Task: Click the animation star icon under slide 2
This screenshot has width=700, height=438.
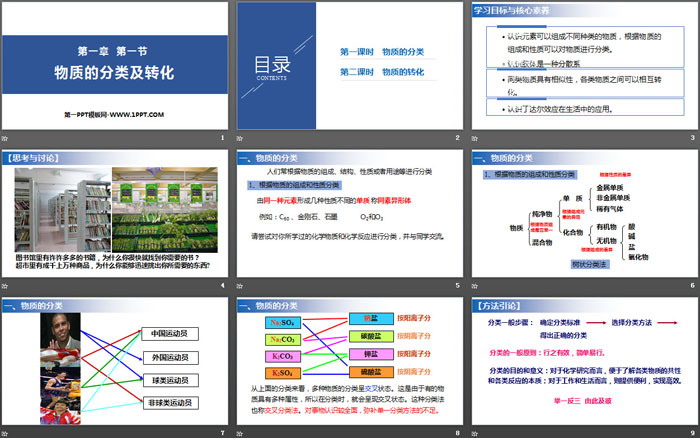Action: pyautogui.click(x=239, y=137)
